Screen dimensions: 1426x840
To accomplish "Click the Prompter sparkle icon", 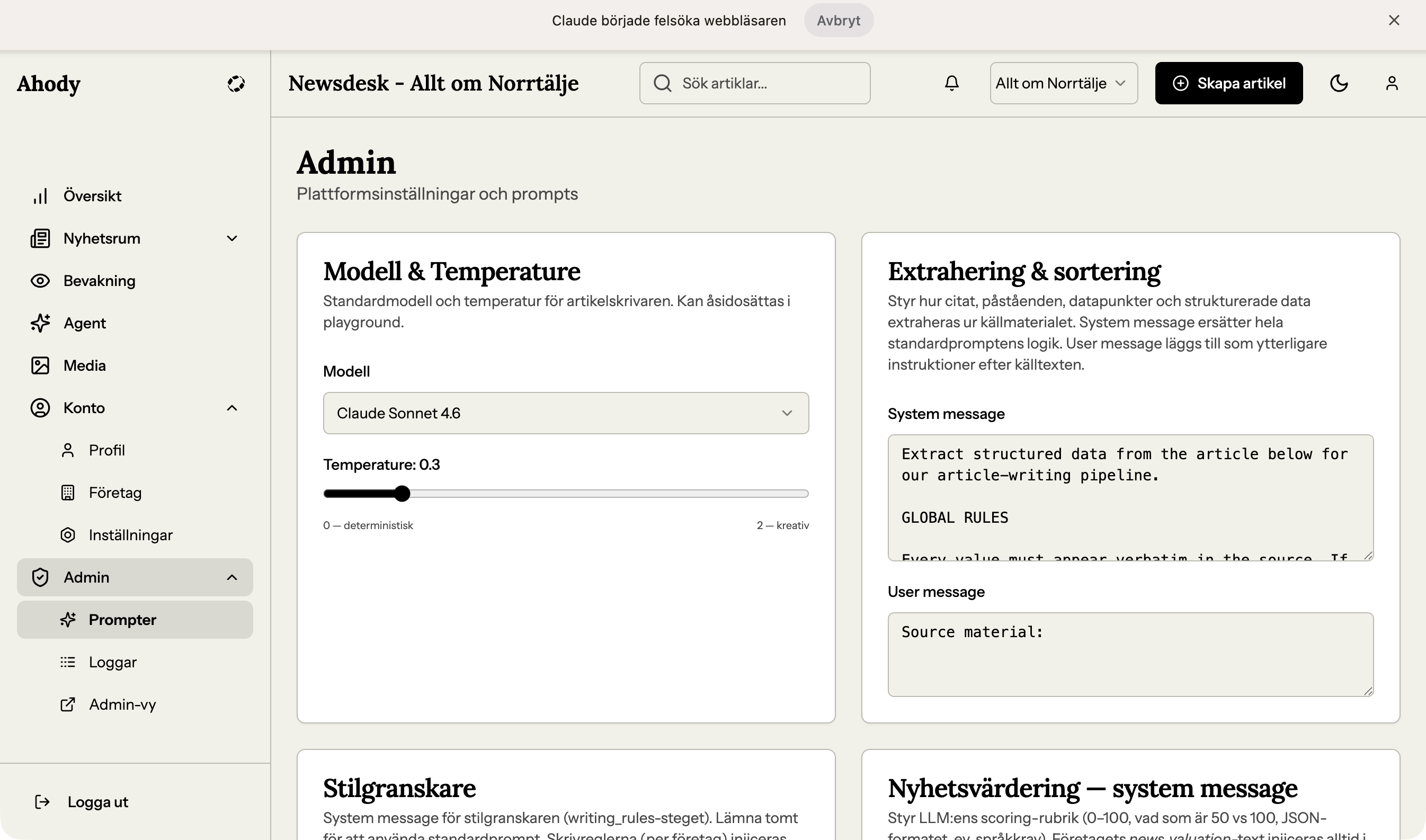I will [x=68, y=620].
